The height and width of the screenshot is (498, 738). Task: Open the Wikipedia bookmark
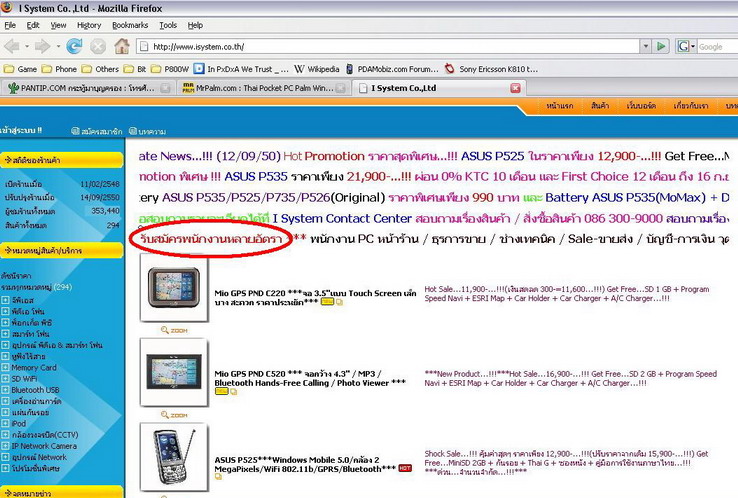coord(317,69)
